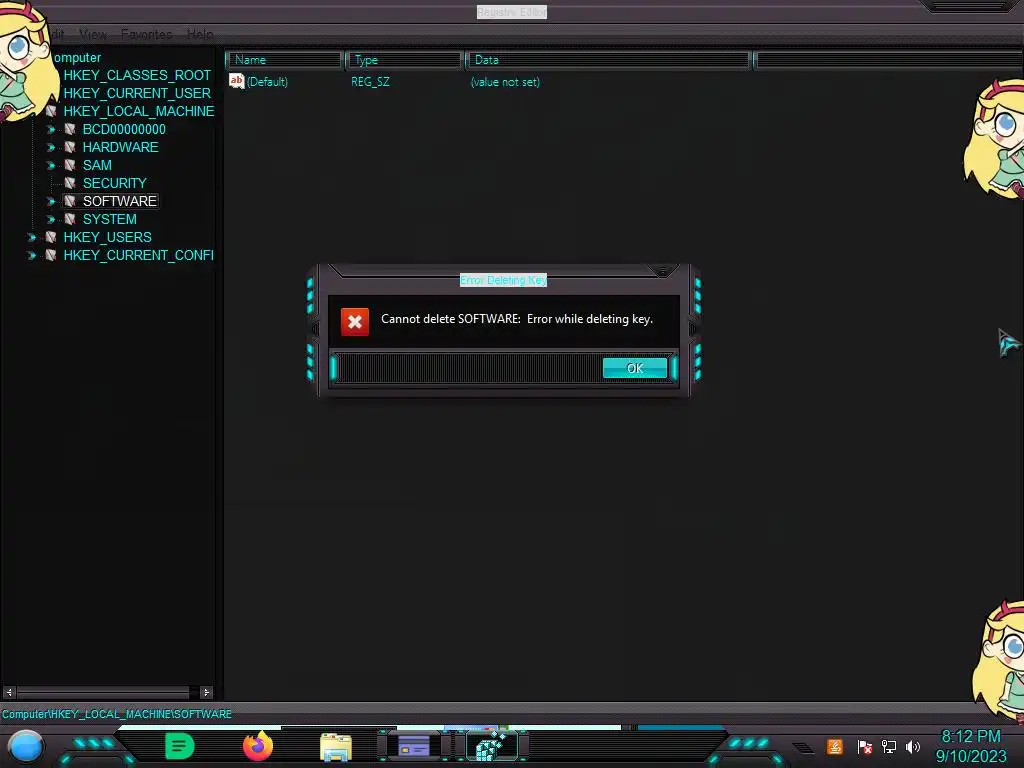Click the status bar registry path
The image size is (1024, 768).
(x=116, y=714)
